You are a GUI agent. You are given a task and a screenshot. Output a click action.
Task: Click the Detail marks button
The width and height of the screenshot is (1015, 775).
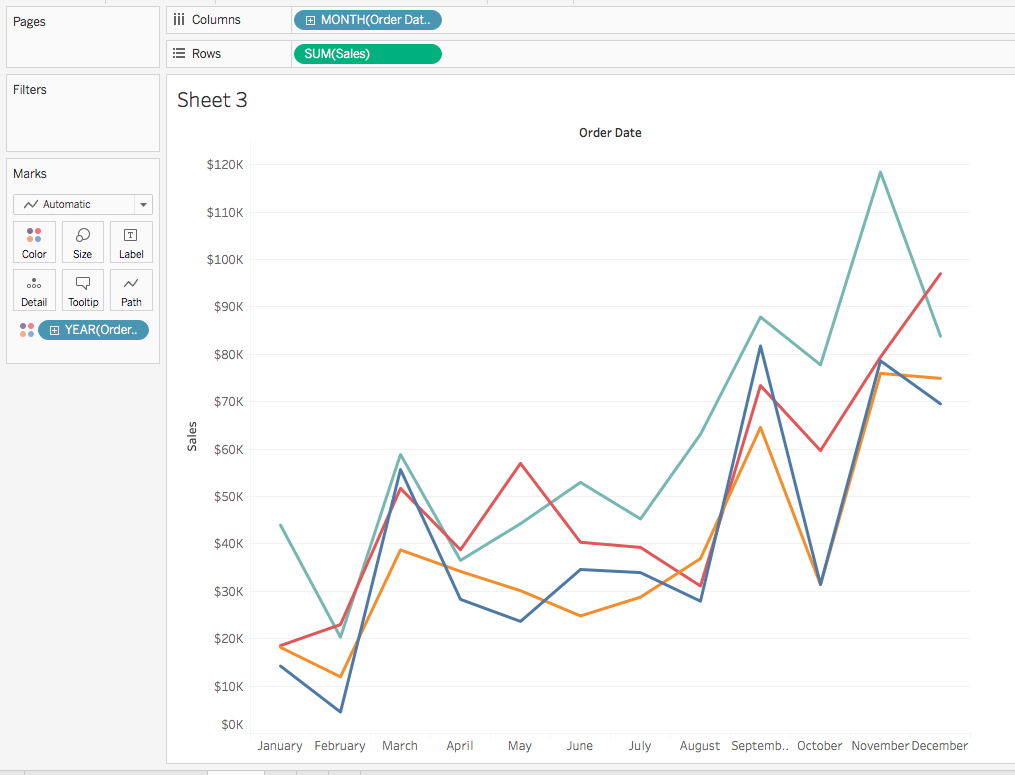[x=34, y=290]
